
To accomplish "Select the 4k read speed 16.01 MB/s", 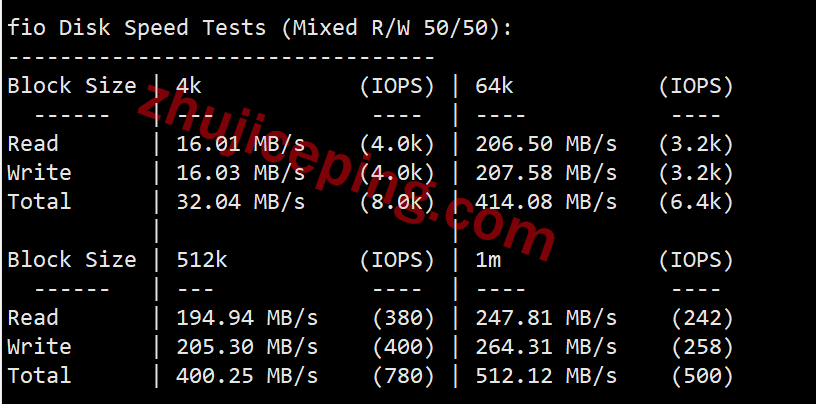I will coord(240,144).
